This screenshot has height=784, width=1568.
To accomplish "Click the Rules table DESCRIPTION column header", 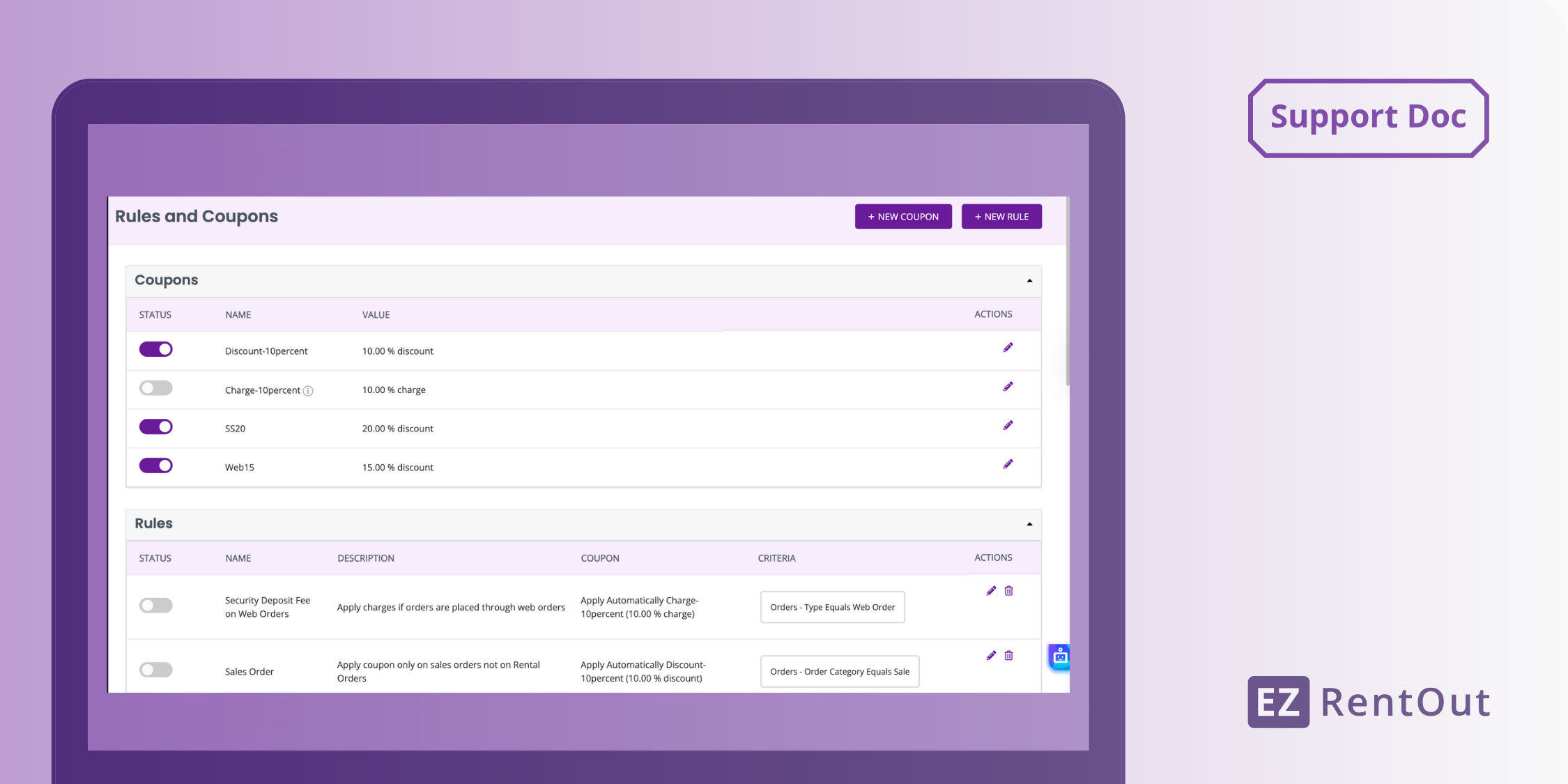I will pyautogui.click(x=366, y=558).
